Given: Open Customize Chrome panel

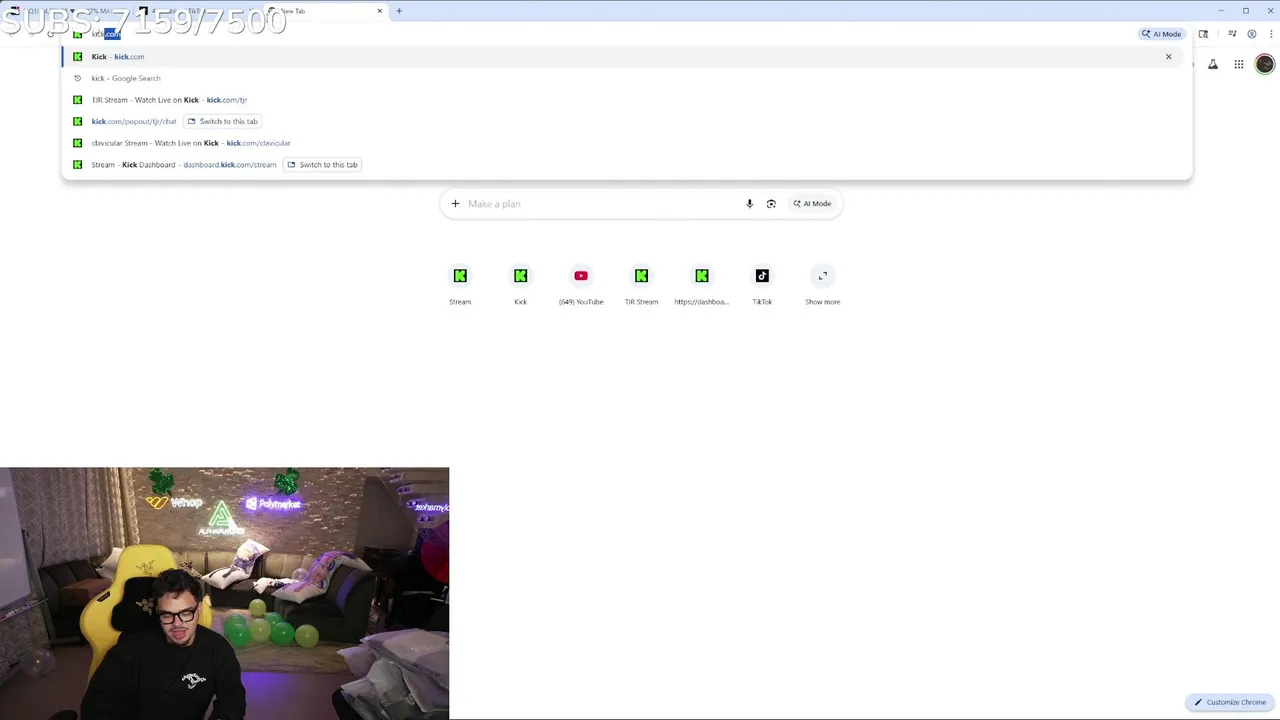Looking at the screenshot, I should tap(1230, 702).
